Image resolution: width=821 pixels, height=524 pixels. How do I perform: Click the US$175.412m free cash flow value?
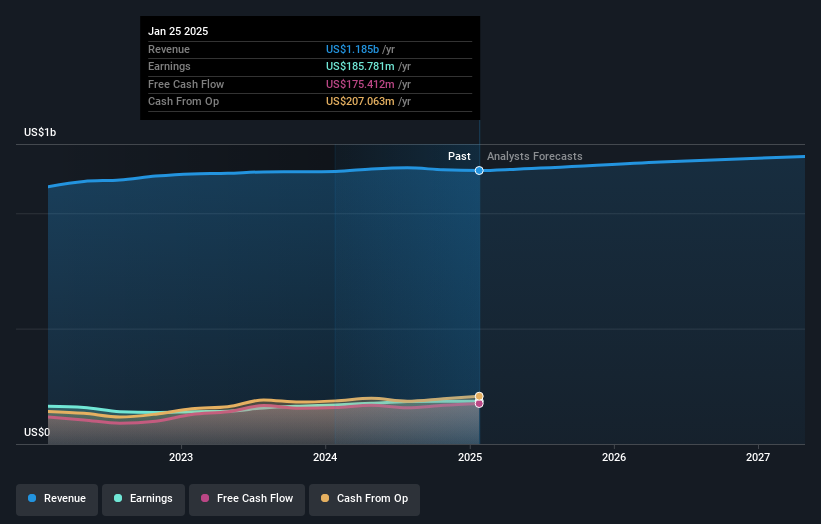pos(360,84)
